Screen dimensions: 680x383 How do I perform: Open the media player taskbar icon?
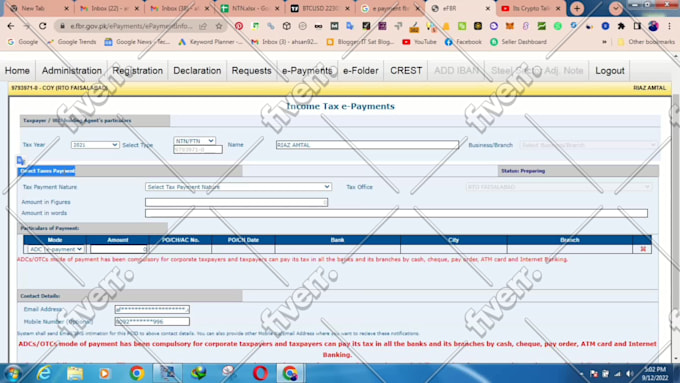(x=105, y=373)
